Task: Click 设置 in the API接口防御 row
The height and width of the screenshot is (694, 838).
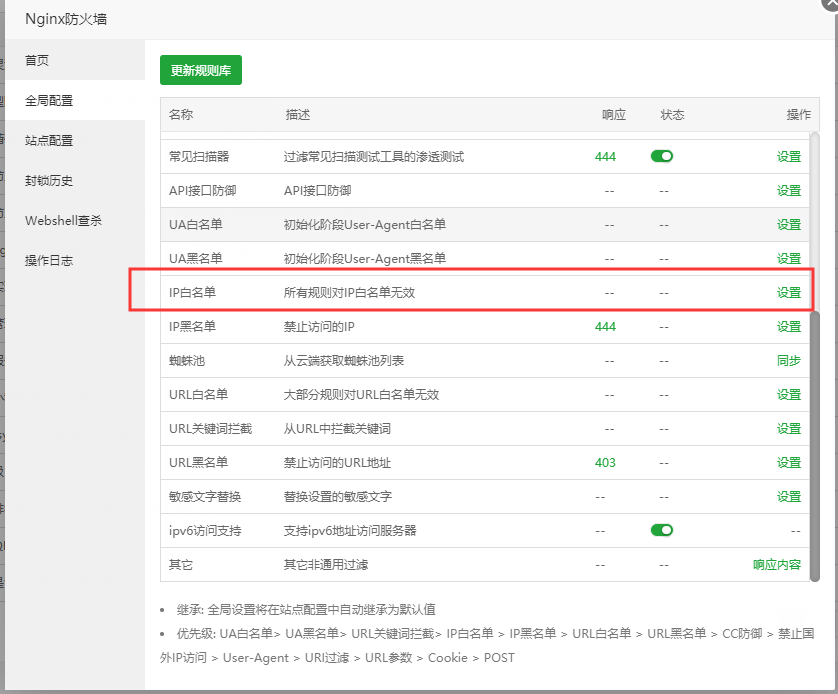Action: point(789,191)
